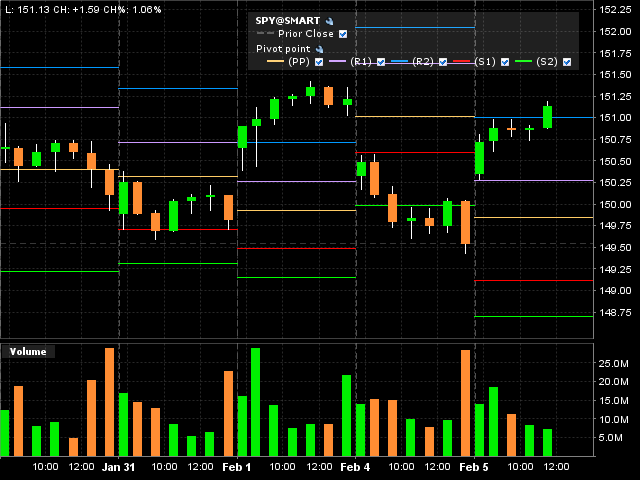640x480 pixels.
Task: Click the 148.75 price axis label
Action: pos(616,313)
